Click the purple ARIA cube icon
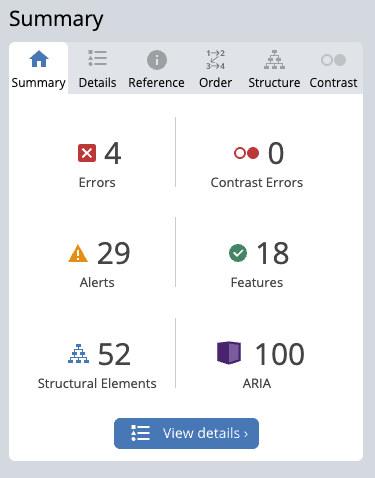Viewport: 375px width, 478px height. (x=229, y=353)
